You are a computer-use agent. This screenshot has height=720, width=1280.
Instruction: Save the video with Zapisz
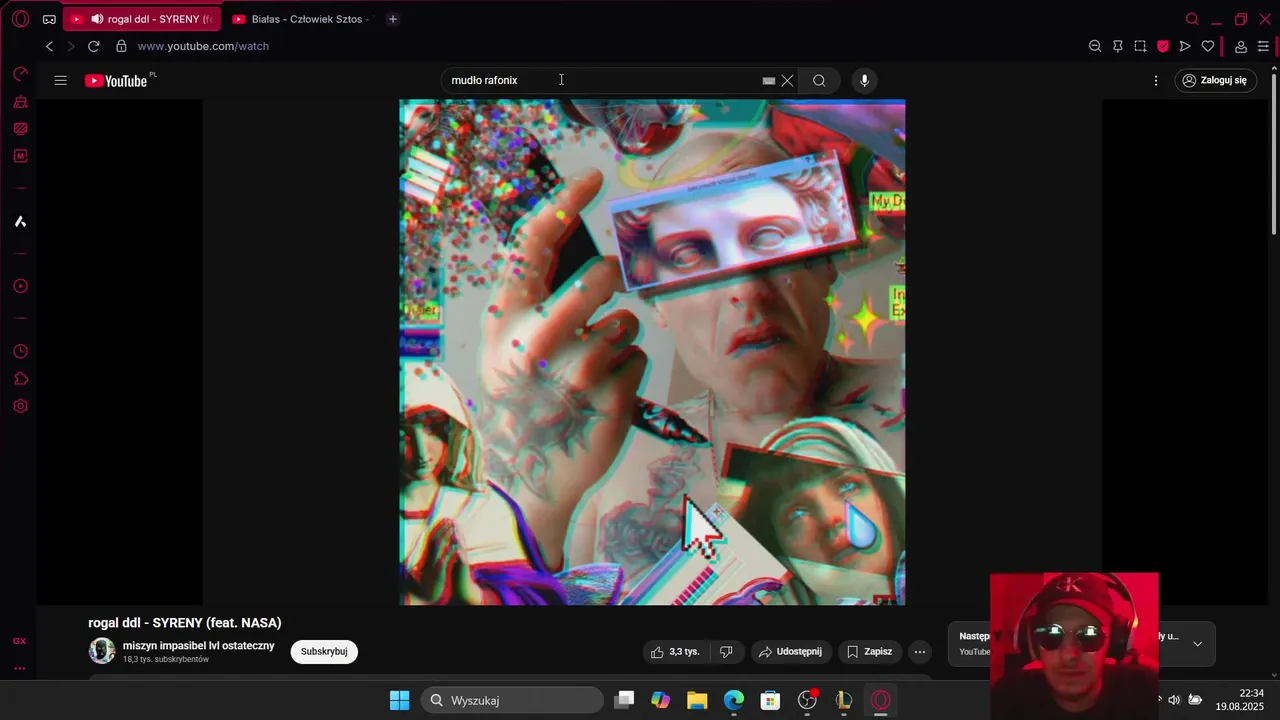pyautogui.click(x=869, y=651)
